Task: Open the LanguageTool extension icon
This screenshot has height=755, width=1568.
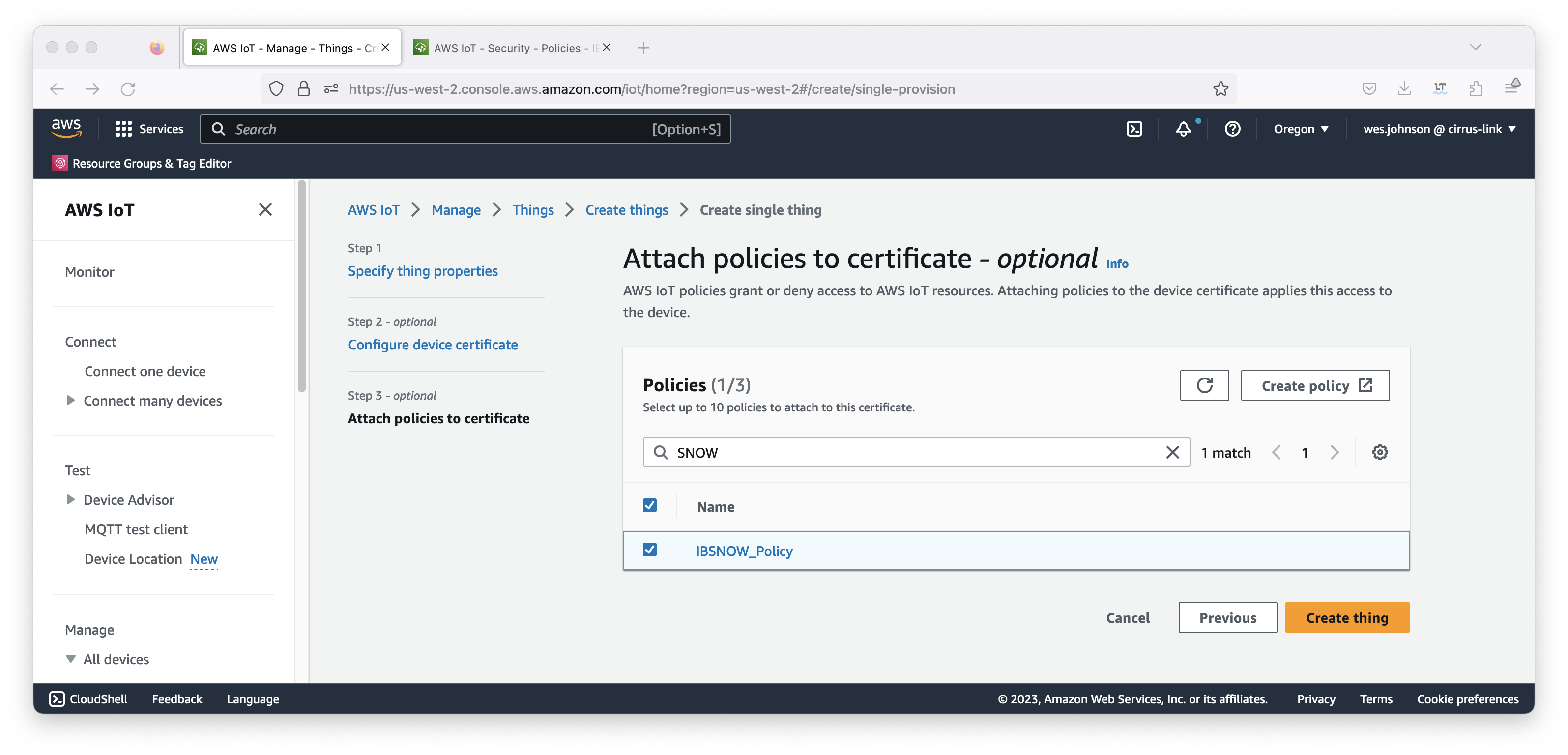Action: [1440, 89]
